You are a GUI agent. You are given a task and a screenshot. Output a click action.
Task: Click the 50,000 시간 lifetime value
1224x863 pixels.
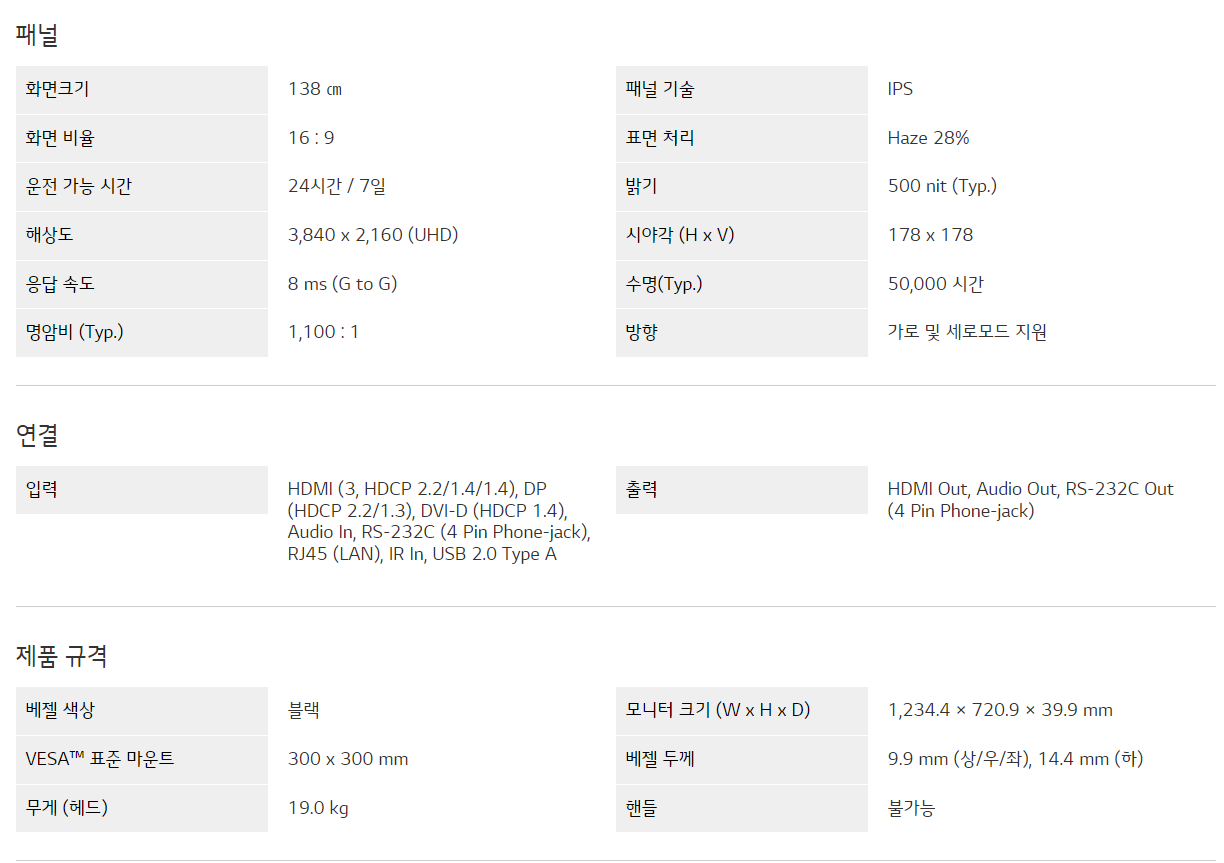click(935, 284)
